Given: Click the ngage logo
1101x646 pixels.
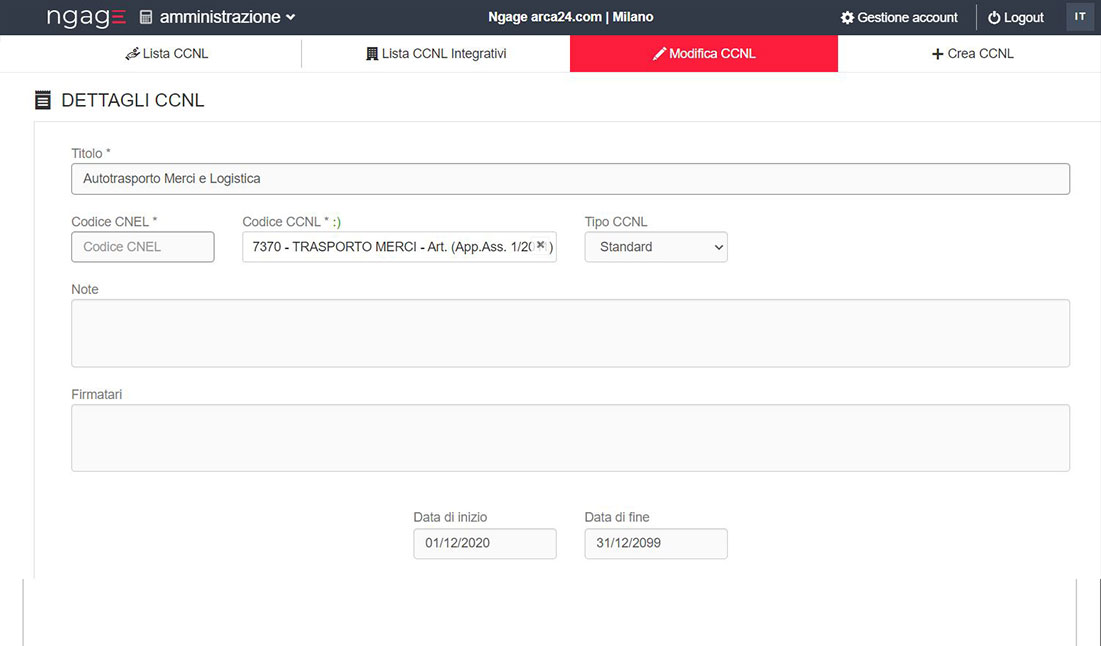Looking at the screenshot, I should [x=86, y=17].
